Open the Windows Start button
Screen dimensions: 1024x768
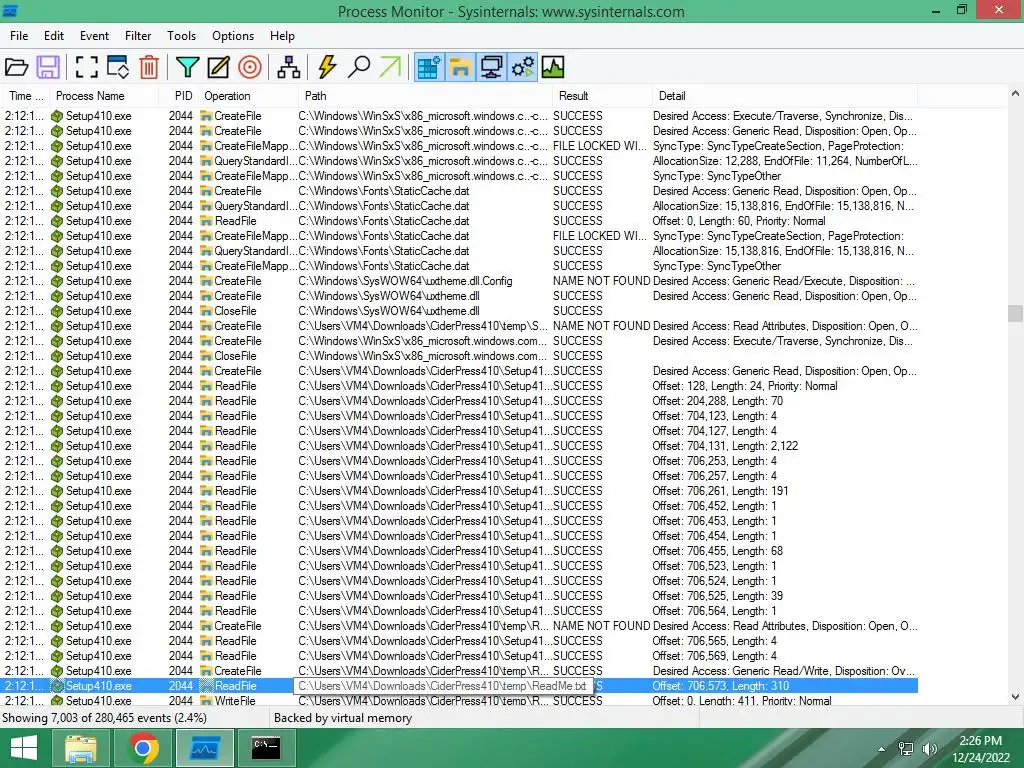pos(24,748)
